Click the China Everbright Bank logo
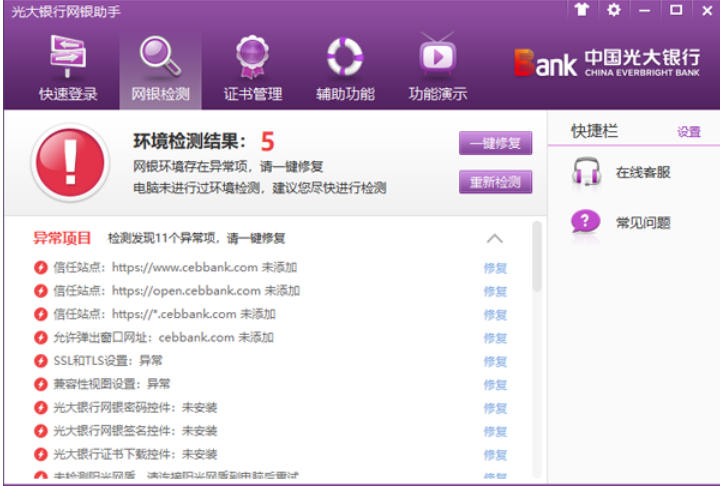 click(607, 62)
